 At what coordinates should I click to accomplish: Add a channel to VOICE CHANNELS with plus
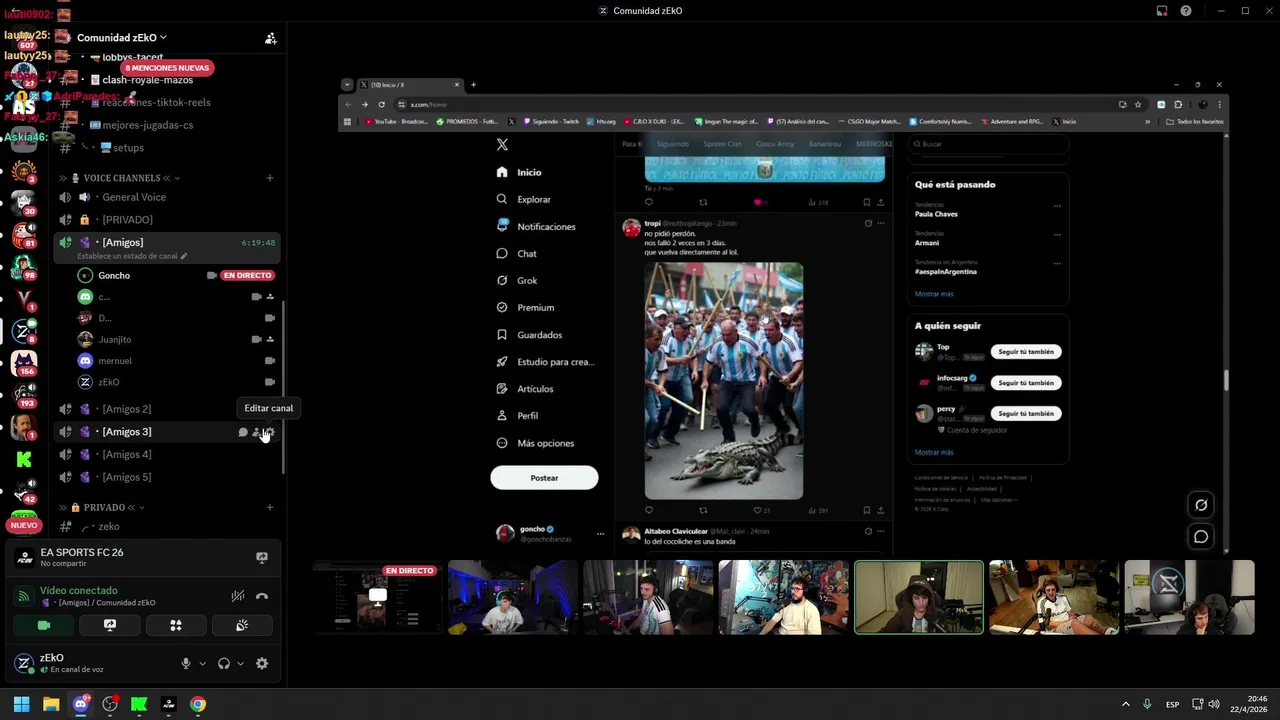(270, 178)
